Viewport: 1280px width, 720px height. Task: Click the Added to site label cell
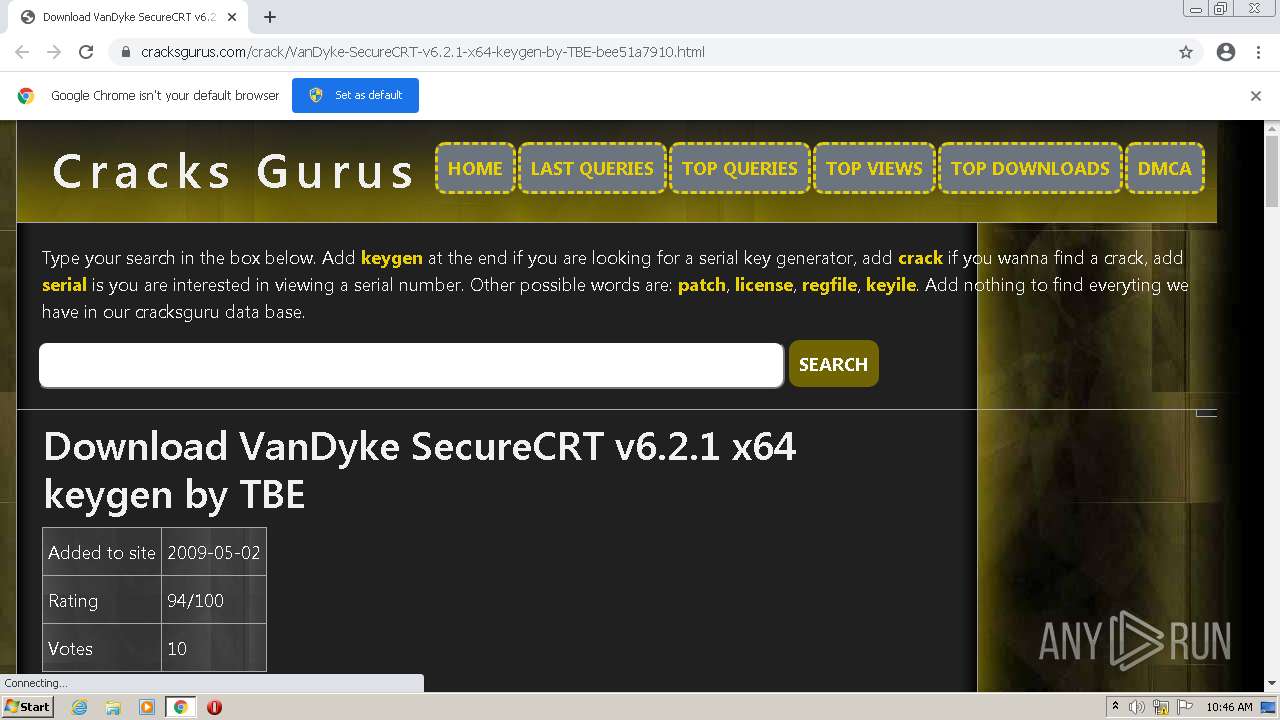pos(102,552)
